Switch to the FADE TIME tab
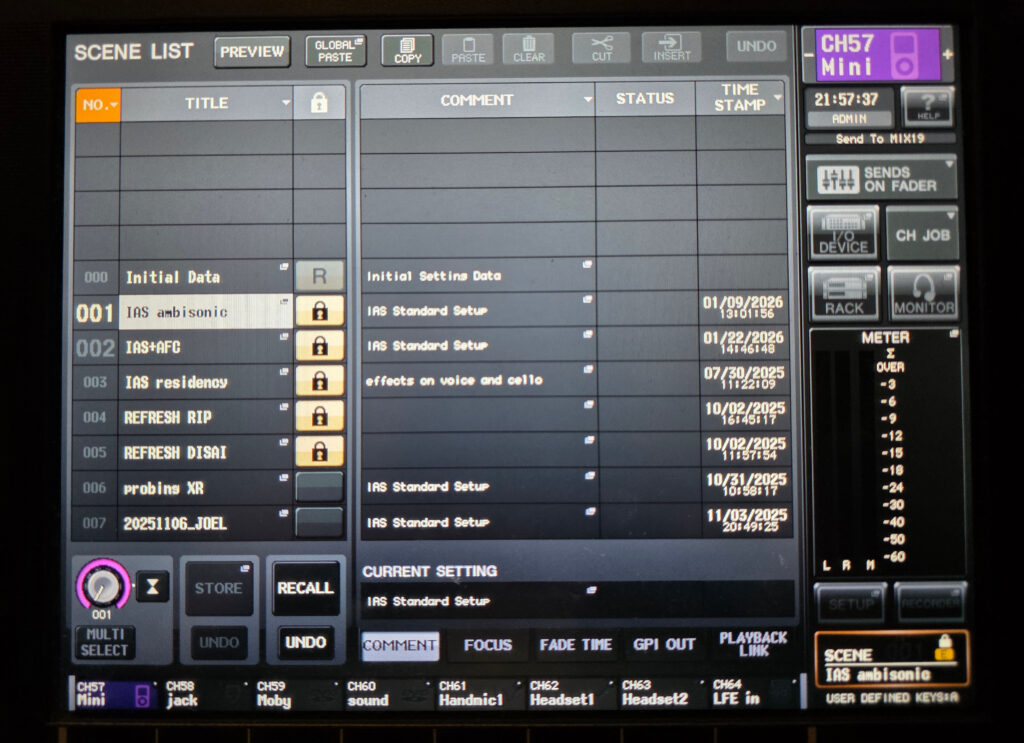The width and height of the screenshot is (1024, 743). [x=575, y=645]
